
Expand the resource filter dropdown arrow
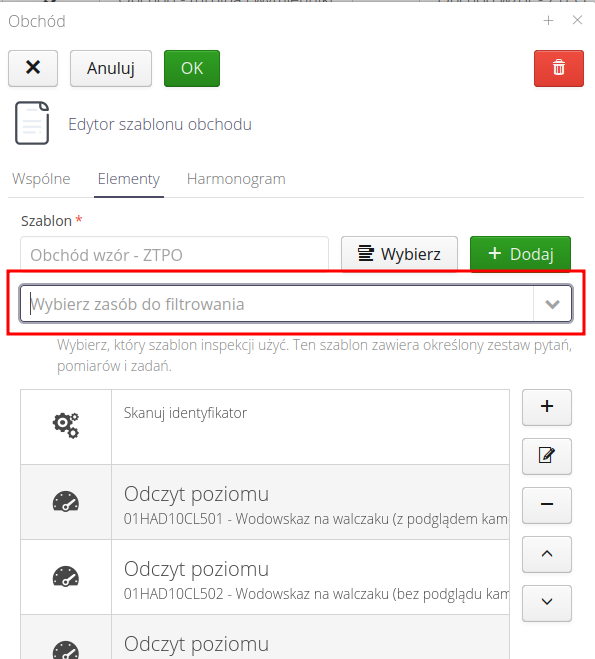pyautogui.click(x=552, y=304)
